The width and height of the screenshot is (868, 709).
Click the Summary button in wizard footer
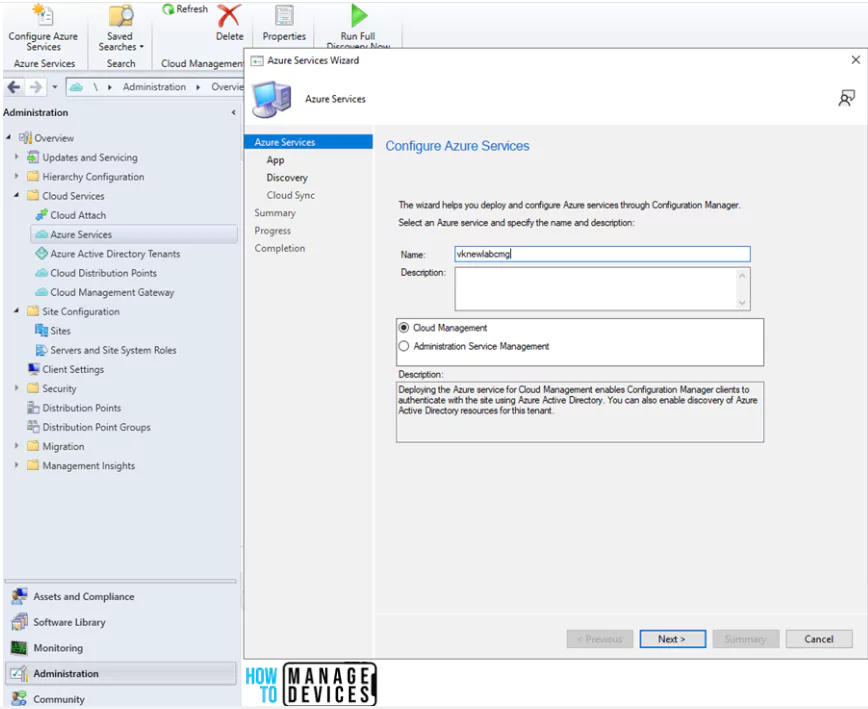pos(746,639)
